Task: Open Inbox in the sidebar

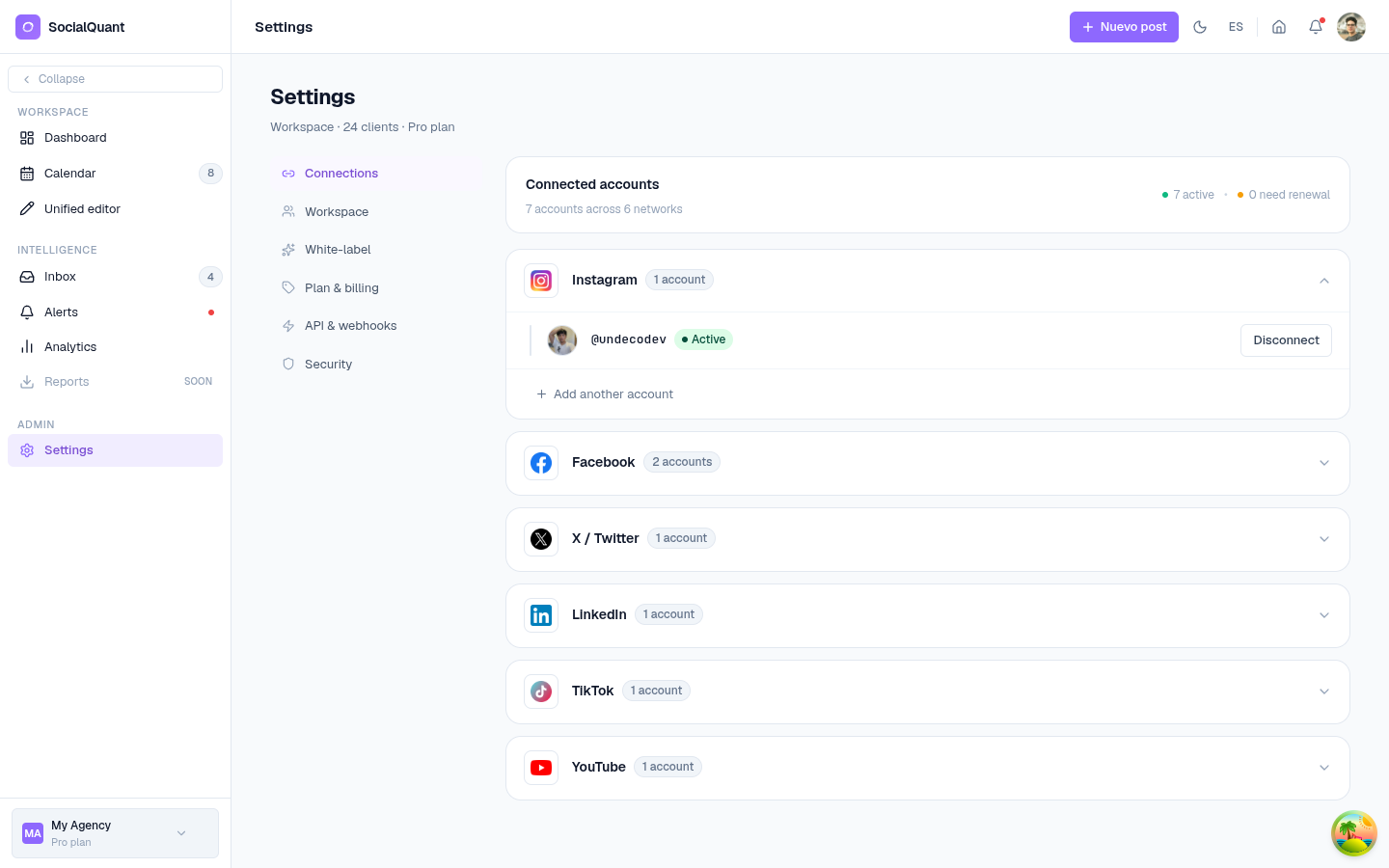Action: click(x=115, y=277)
